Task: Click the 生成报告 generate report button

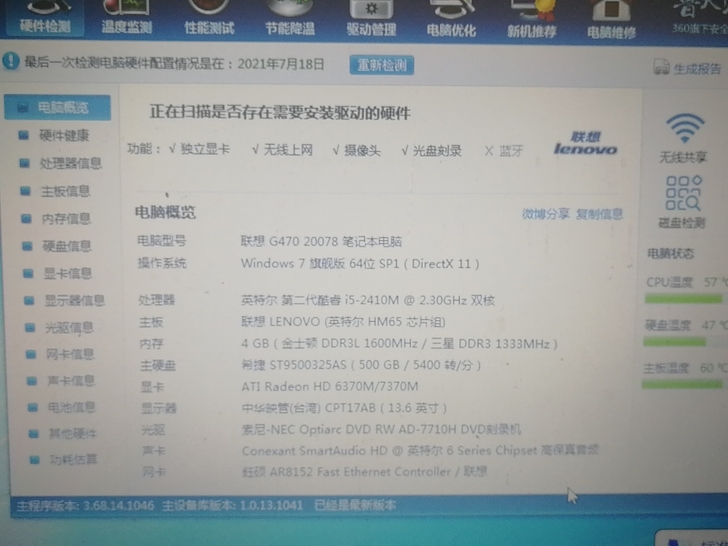Action: 687,68
